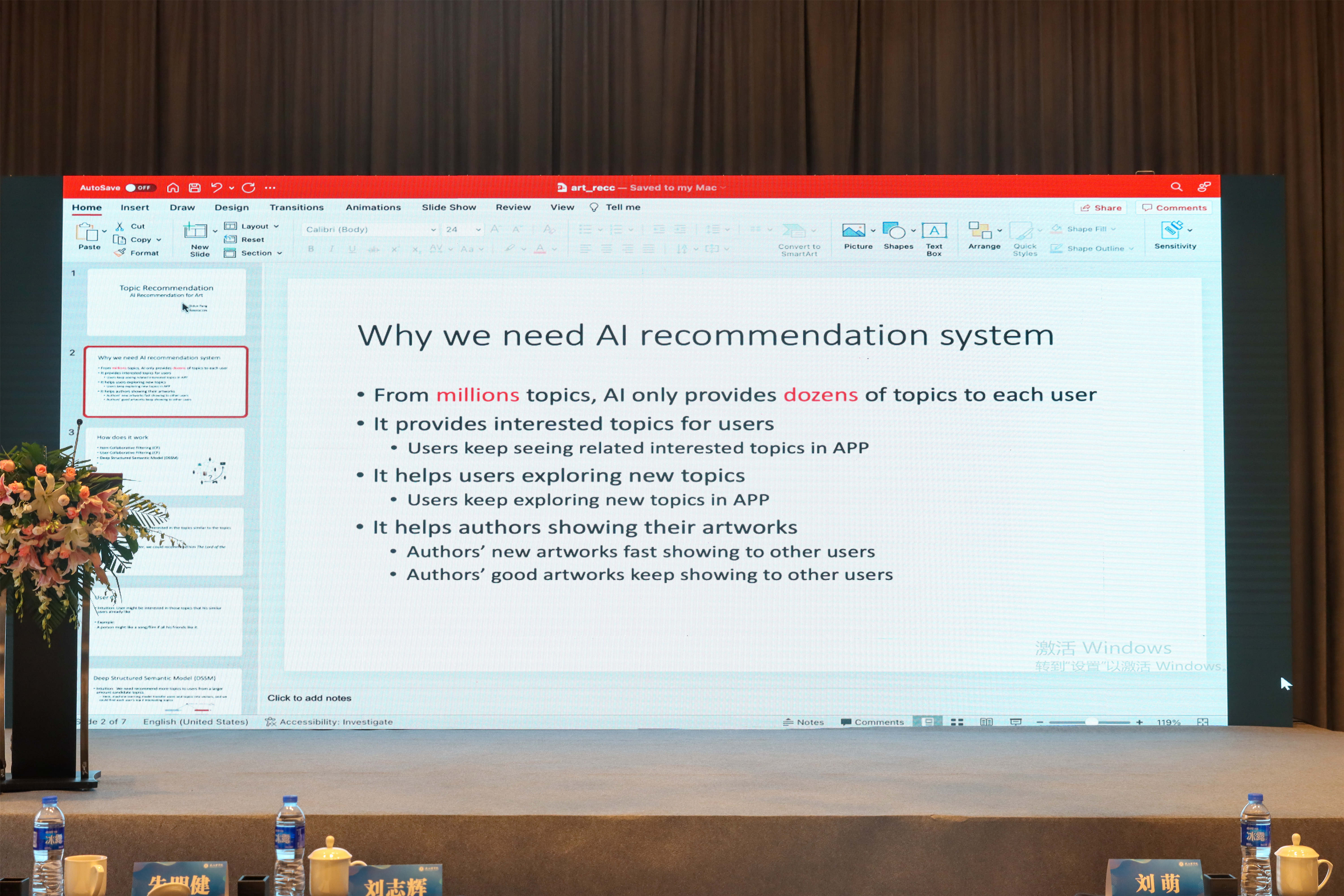The image size is (1344, 896).
Task: Click the Paste clipboard icon
Action: 87,232
